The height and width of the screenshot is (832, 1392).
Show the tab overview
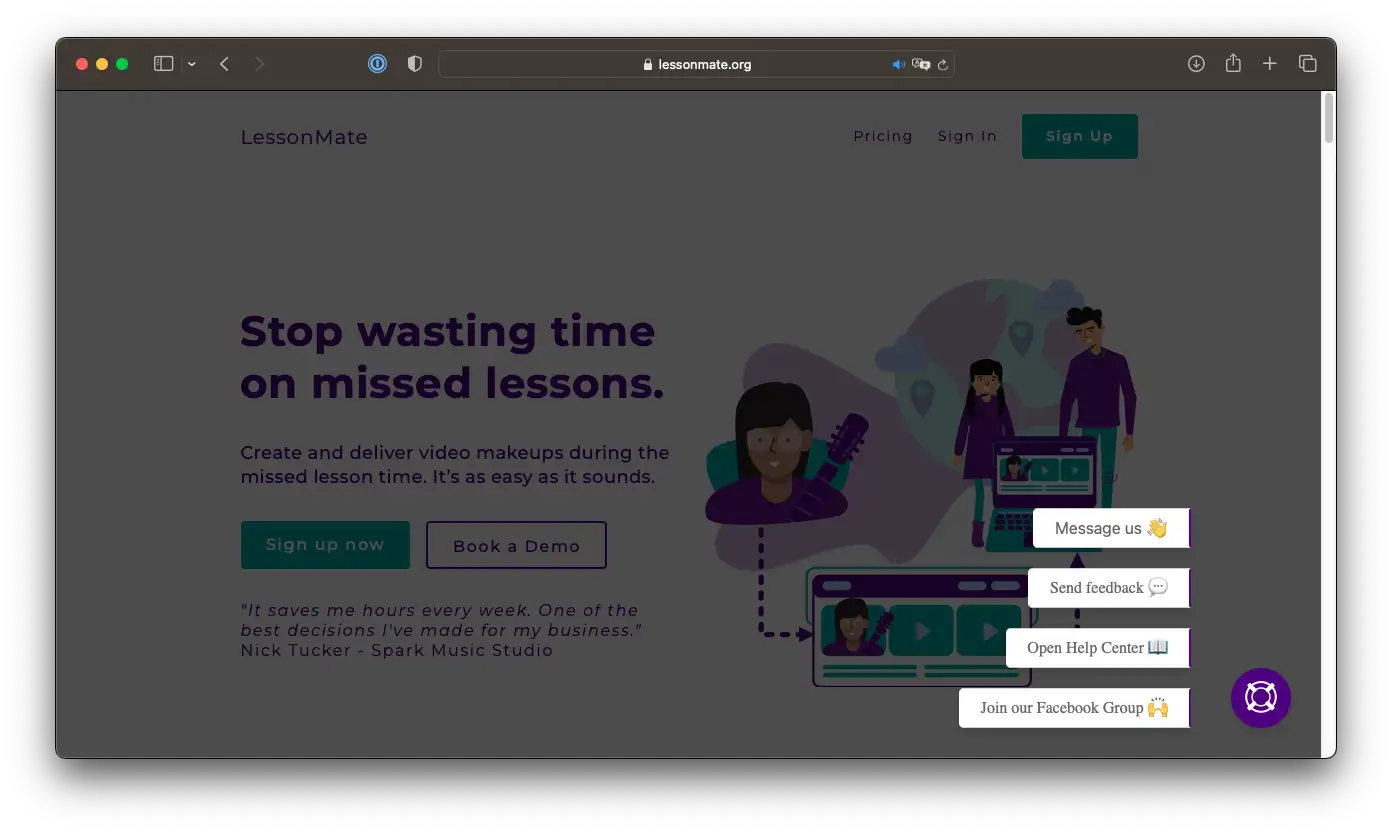point(1307,64)
